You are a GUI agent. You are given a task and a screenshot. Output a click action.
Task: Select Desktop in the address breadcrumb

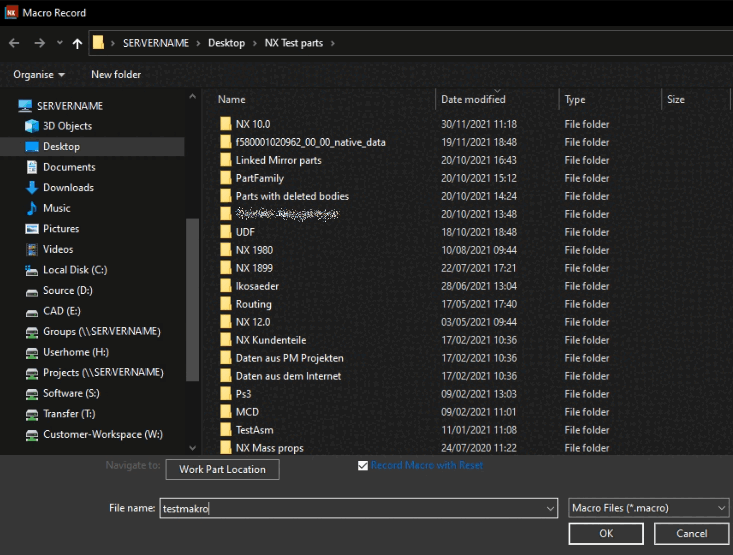click(226, 43)
